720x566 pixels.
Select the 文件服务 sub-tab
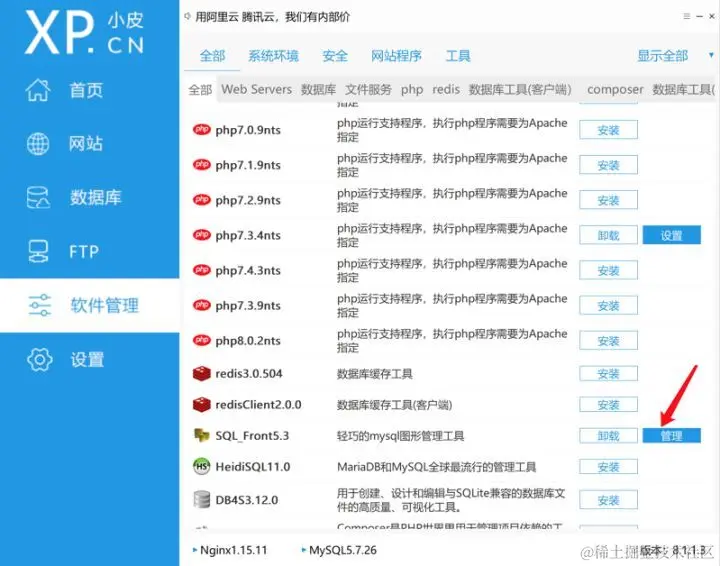point(368,89)
